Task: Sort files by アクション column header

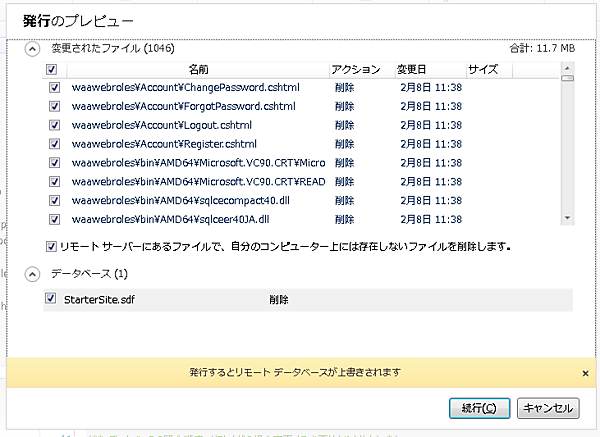Action: pos(356,70)
